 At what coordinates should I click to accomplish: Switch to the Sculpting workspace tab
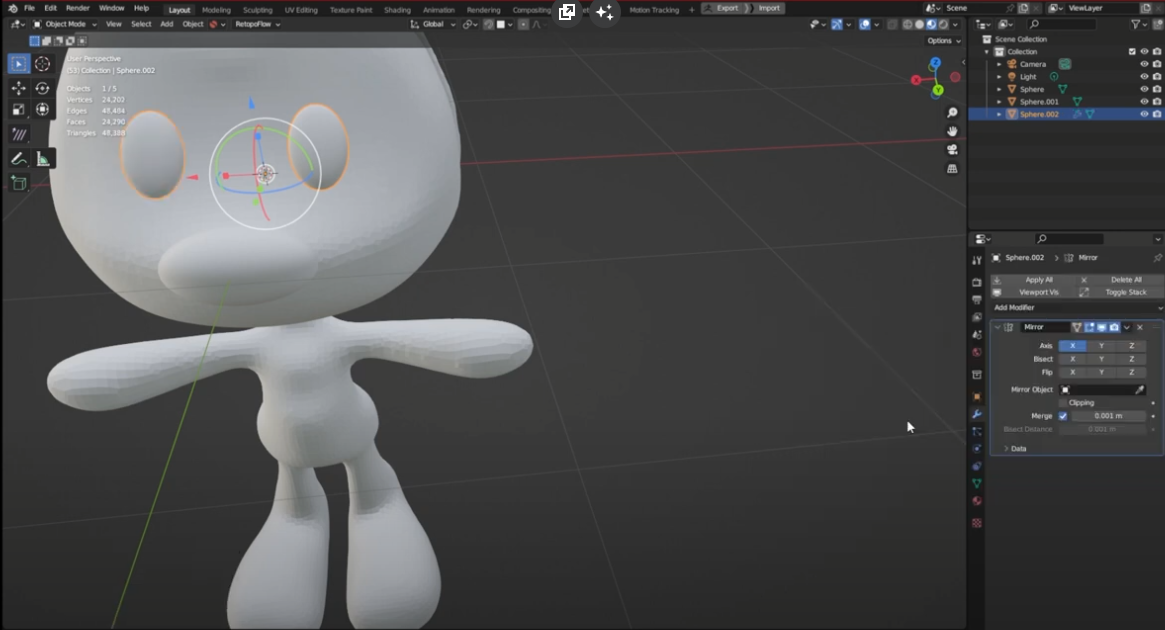257,10
